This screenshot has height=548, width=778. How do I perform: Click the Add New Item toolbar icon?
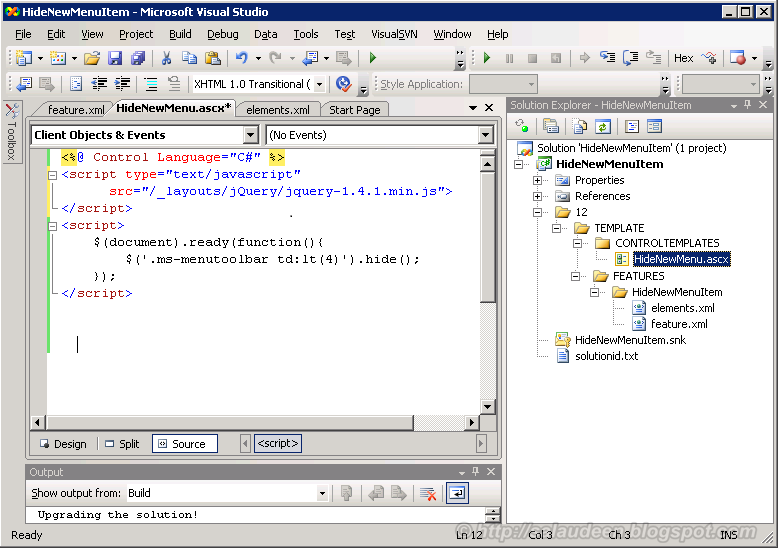coord(58,58)
